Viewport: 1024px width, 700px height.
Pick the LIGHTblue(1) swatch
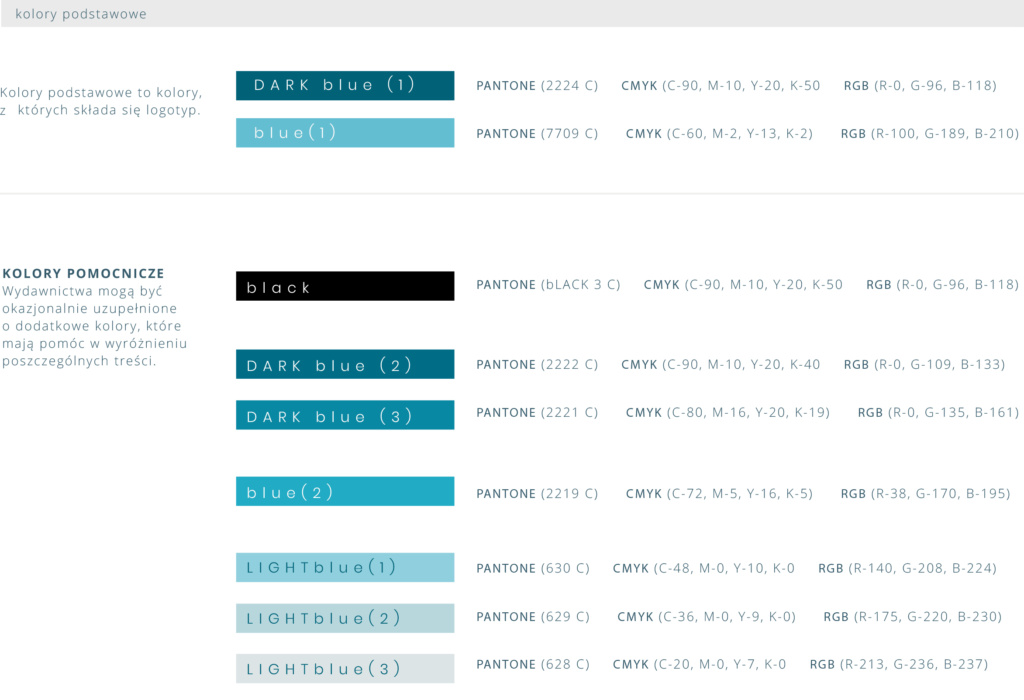[345, 567]
